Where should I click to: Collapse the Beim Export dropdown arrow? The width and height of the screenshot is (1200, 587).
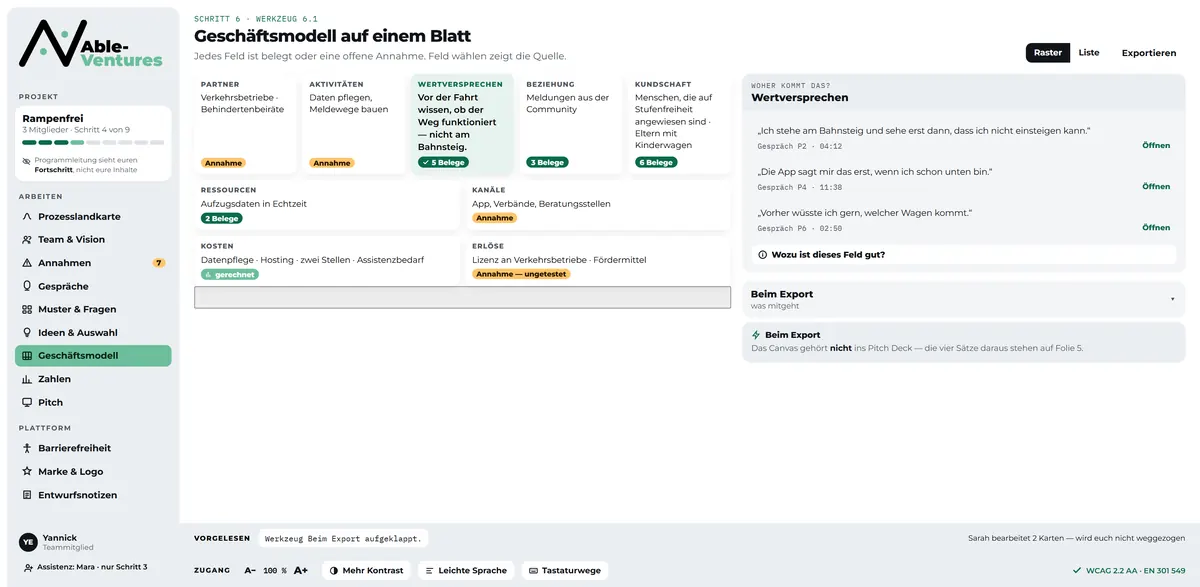1172,299
